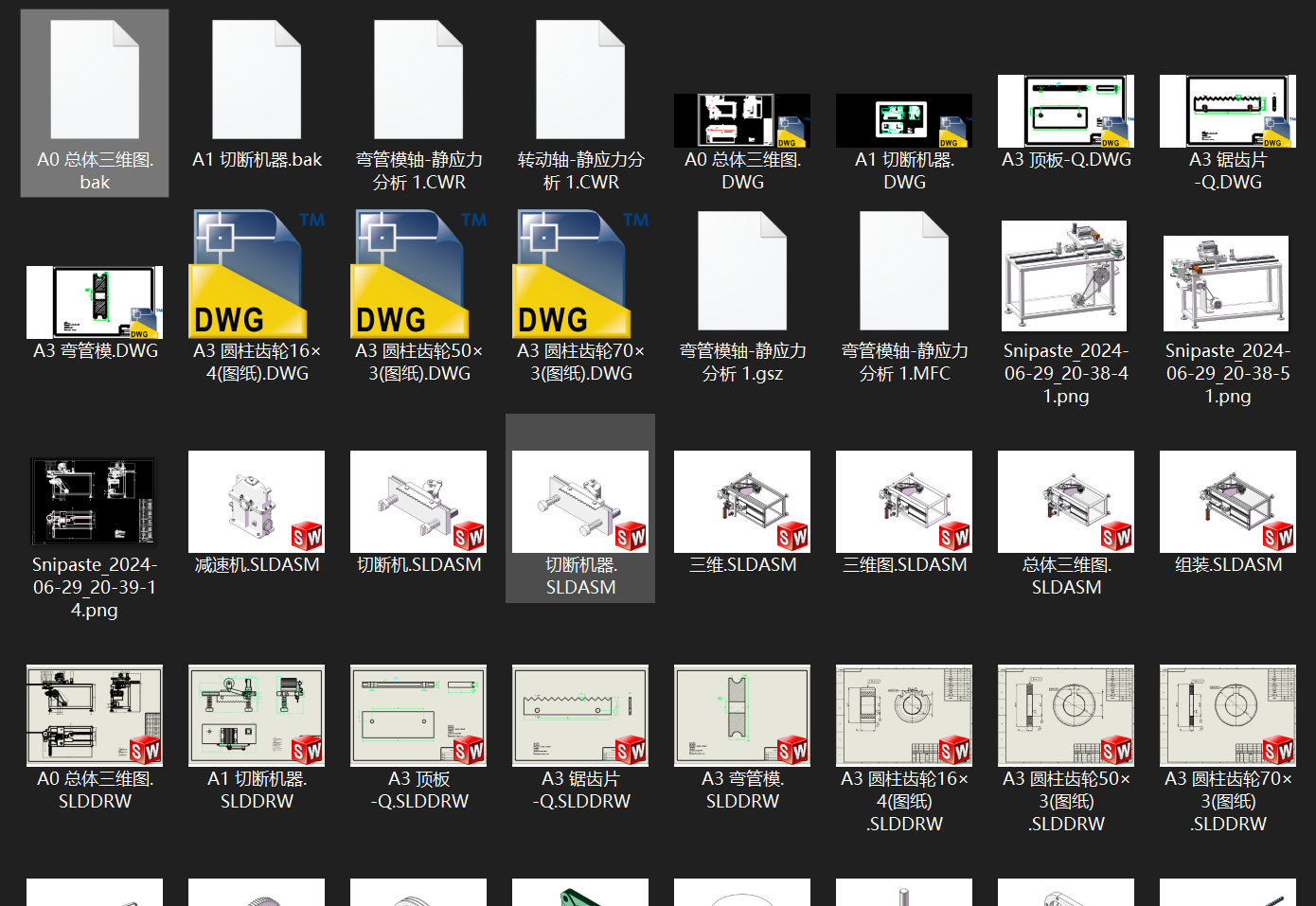This screenshot has height=906, width=1316.
Task: Select the A1 切断机器.bak file icon
Action: [257, 80]
